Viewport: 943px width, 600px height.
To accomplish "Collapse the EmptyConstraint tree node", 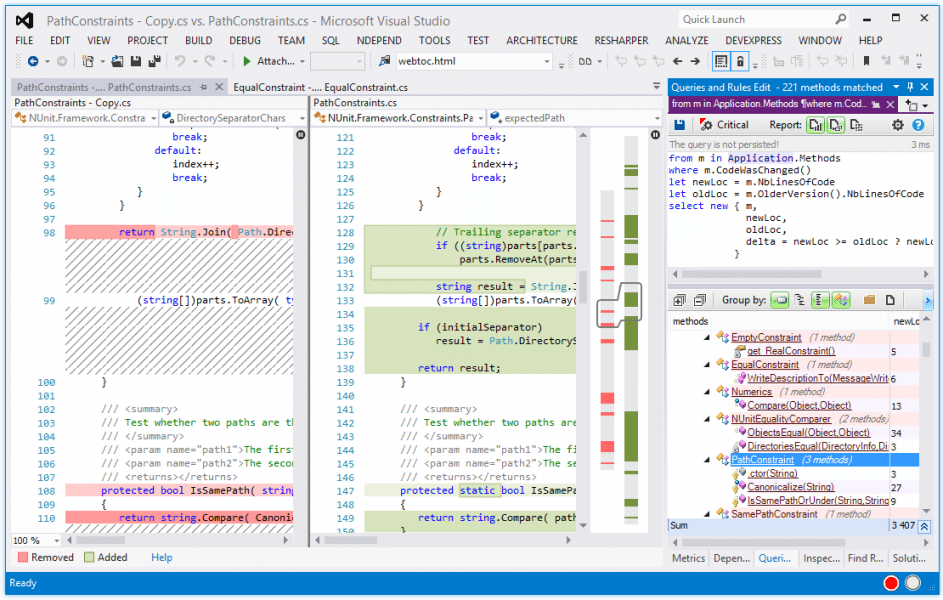I will (707, 338).
